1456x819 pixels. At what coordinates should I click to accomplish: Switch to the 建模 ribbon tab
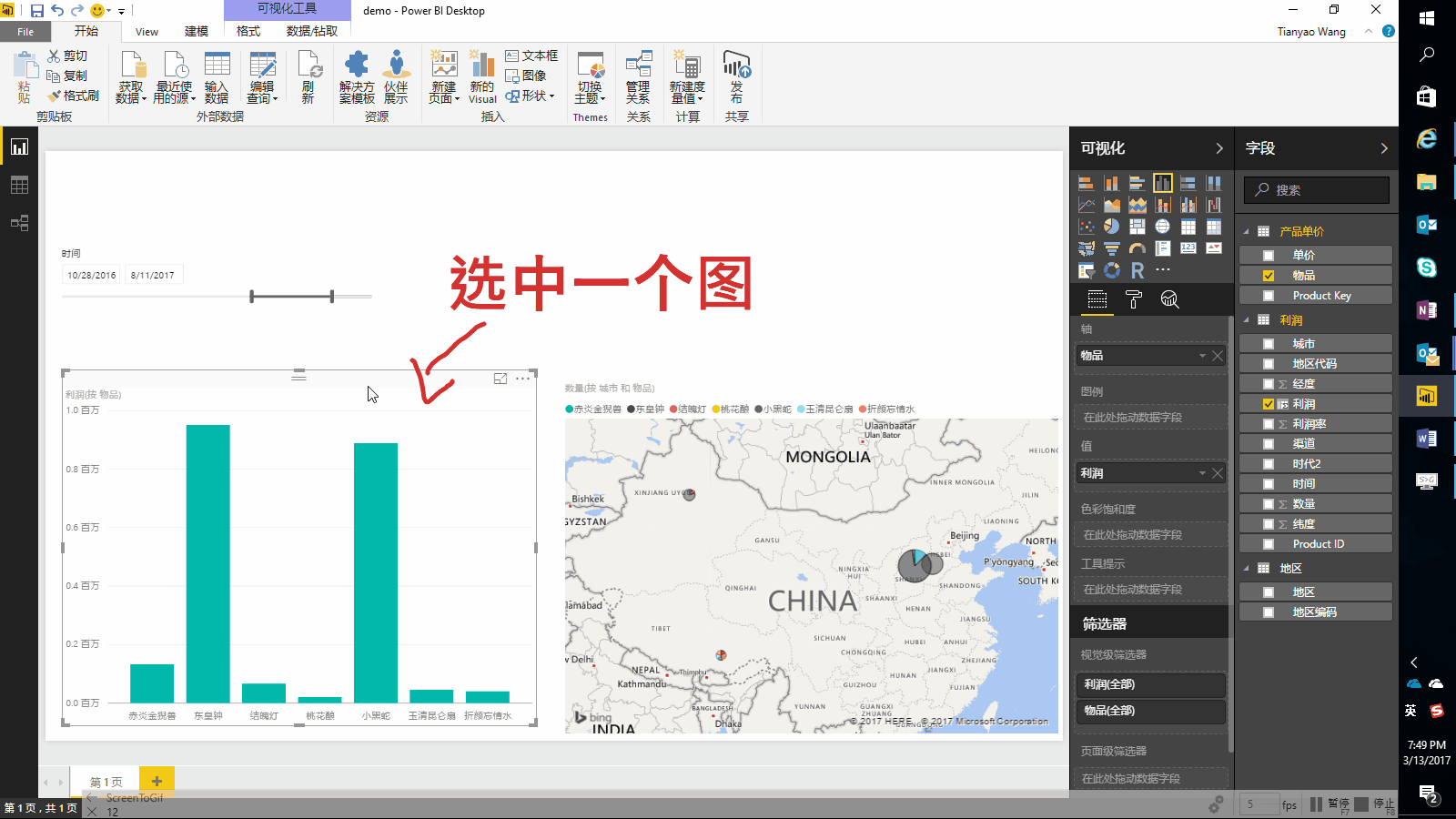[x=197, y=32]
